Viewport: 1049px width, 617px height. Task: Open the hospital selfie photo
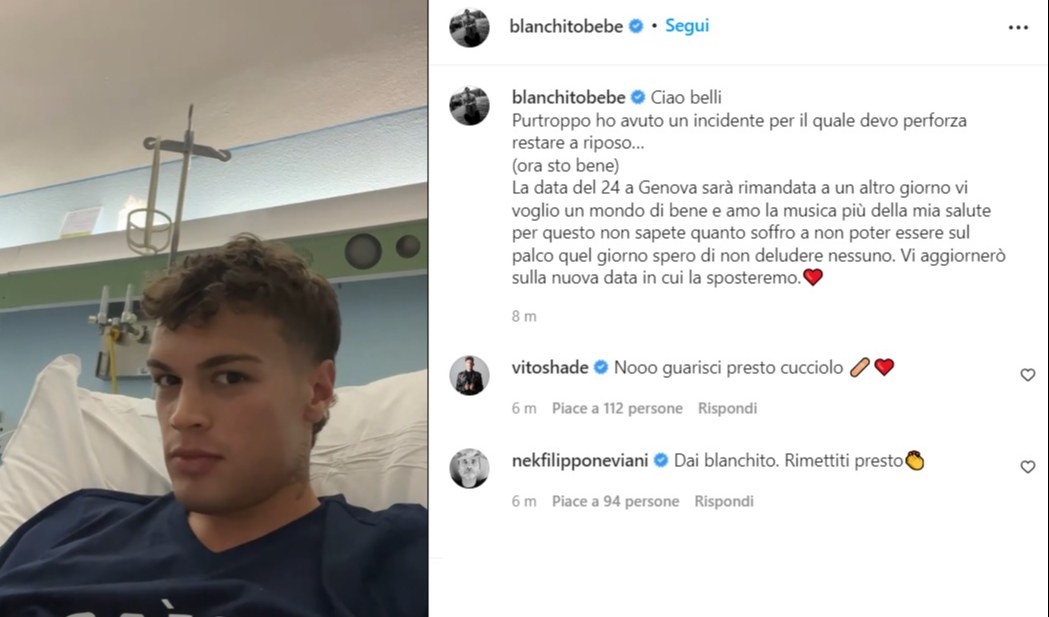pyautogui.click(x=214, y=308)
